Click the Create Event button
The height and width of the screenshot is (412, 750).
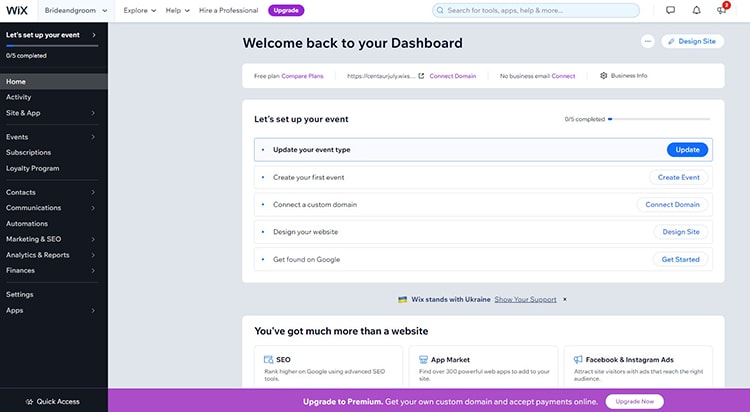[678, 177]
